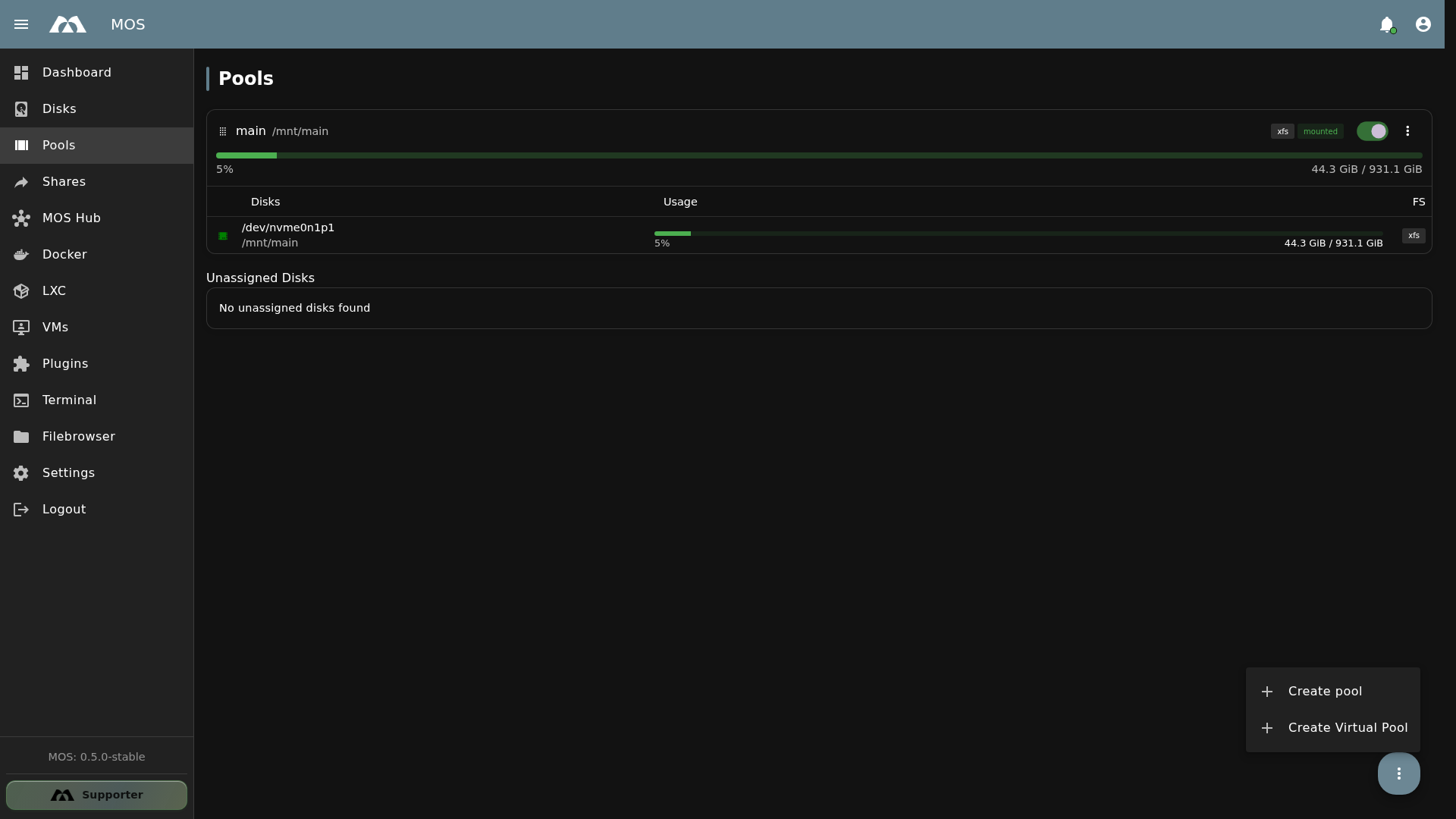1456x819 pixels.
Task: Click the MOS Hub icon
Action: pos(21,218)
